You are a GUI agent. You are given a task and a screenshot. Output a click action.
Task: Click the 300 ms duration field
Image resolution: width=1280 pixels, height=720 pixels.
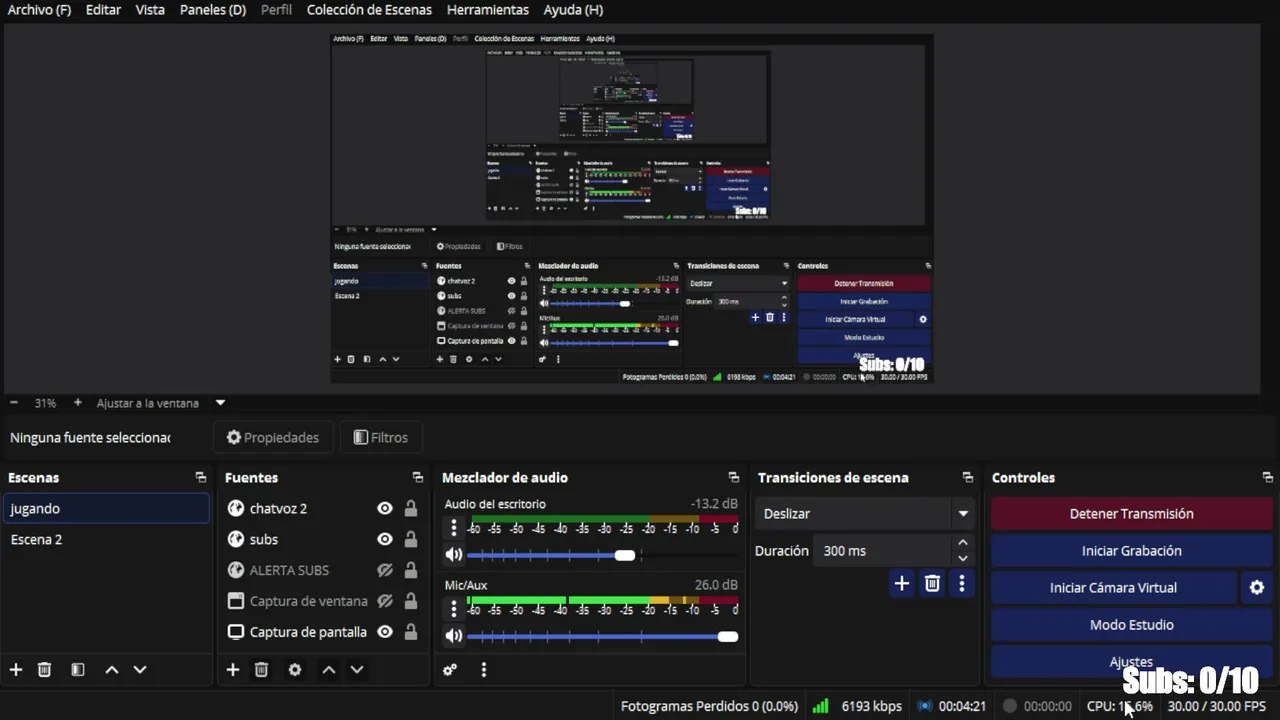click(x=882, y=551)
